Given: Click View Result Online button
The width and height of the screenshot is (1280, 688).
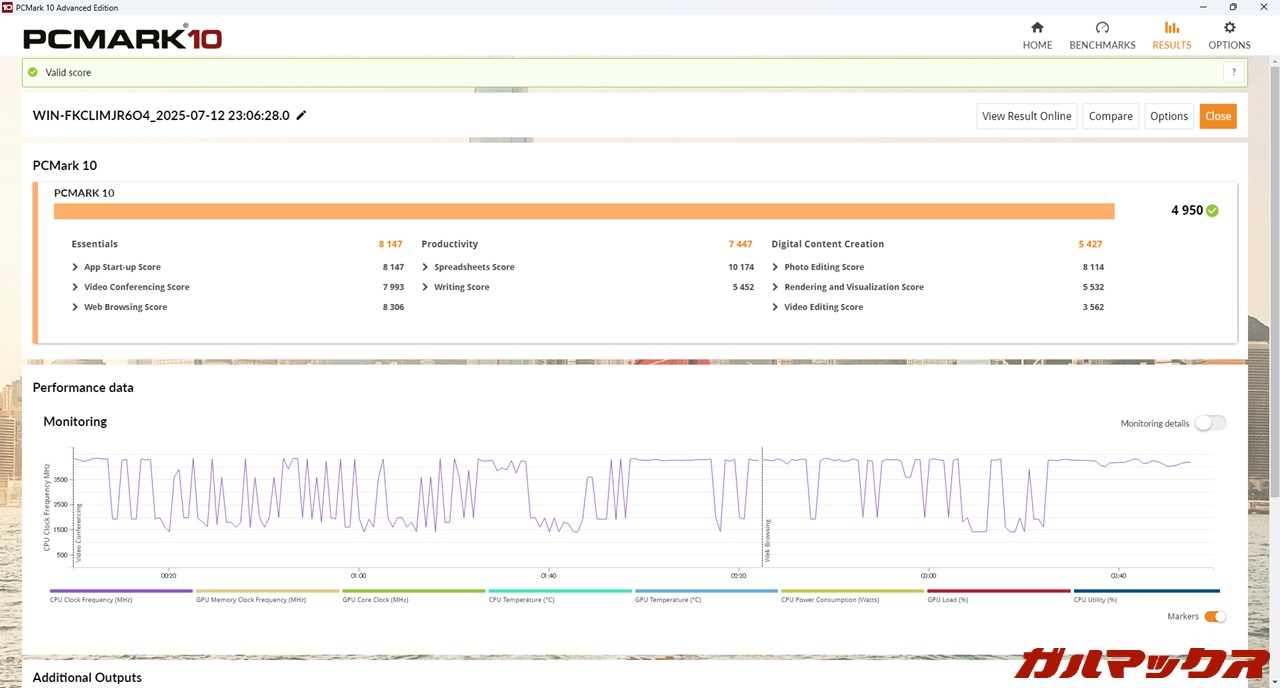Looking at the screenshot, I should coord(1026,116).
